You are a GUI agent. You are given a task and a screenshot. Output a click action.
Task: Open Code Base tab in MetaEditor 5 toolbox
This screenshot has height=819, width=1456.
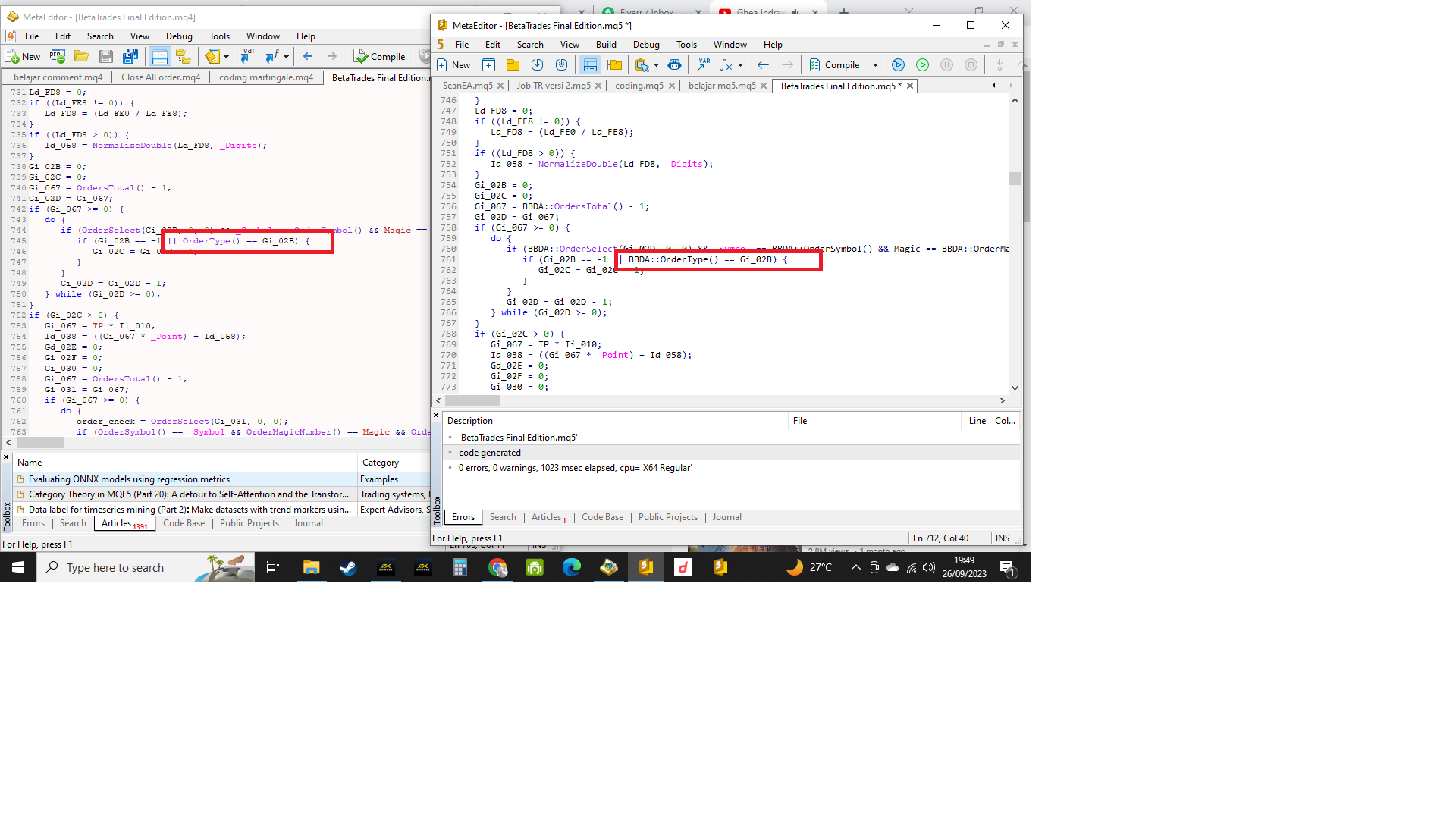(602, 517)
